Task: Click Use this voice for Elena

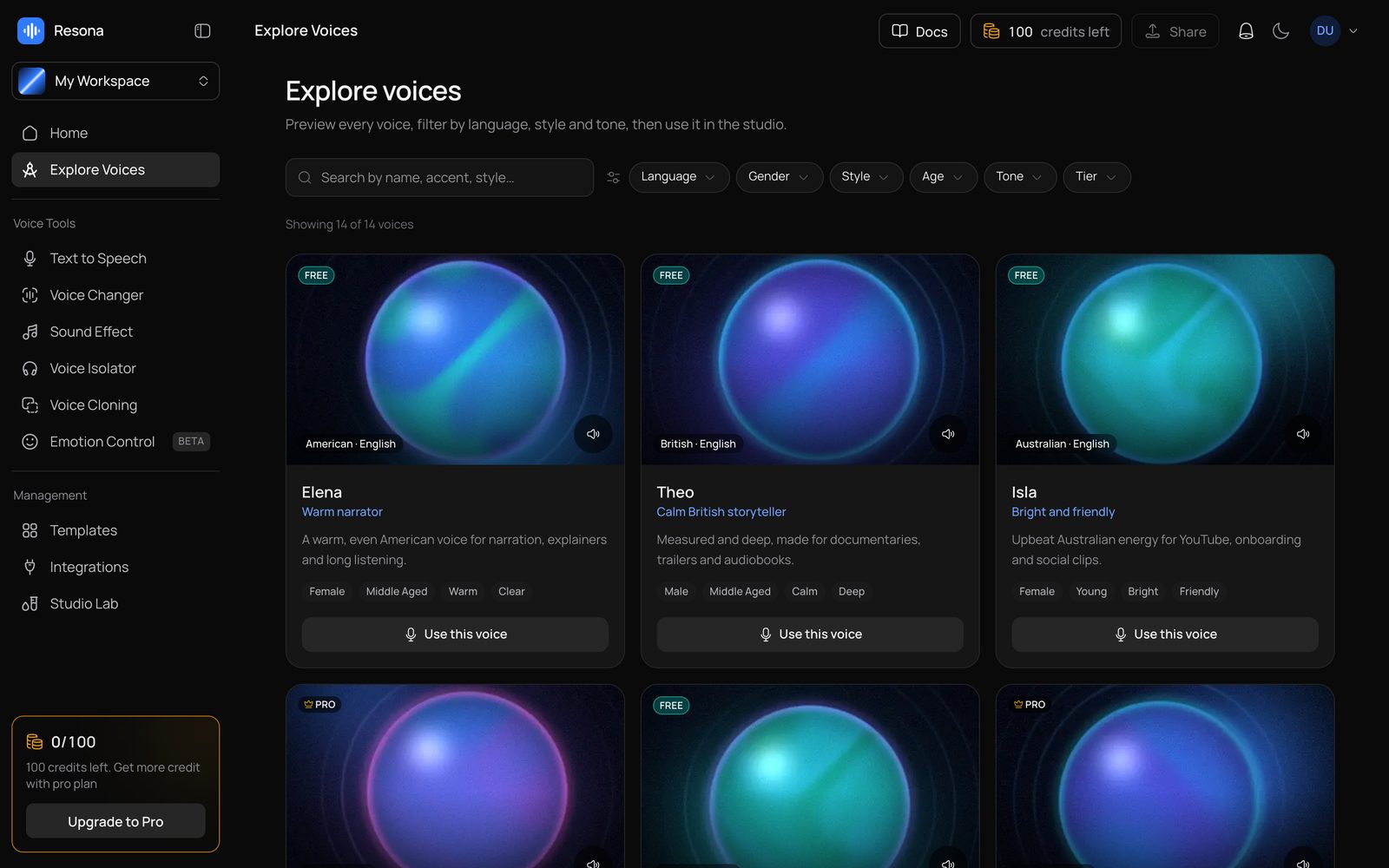Action: (455, 635)
